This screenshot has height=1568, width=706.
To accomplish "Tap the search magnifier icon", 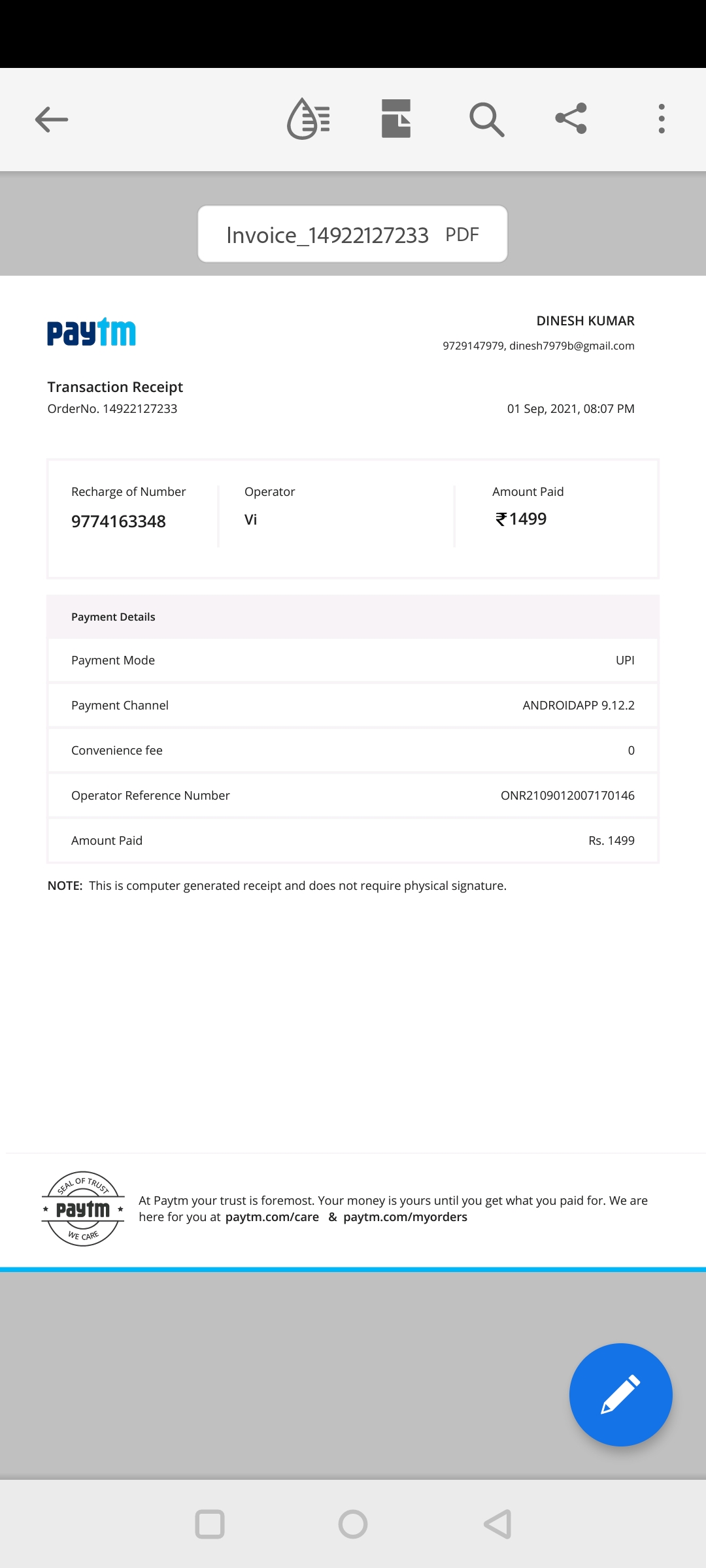I will [x=486, y=120].
